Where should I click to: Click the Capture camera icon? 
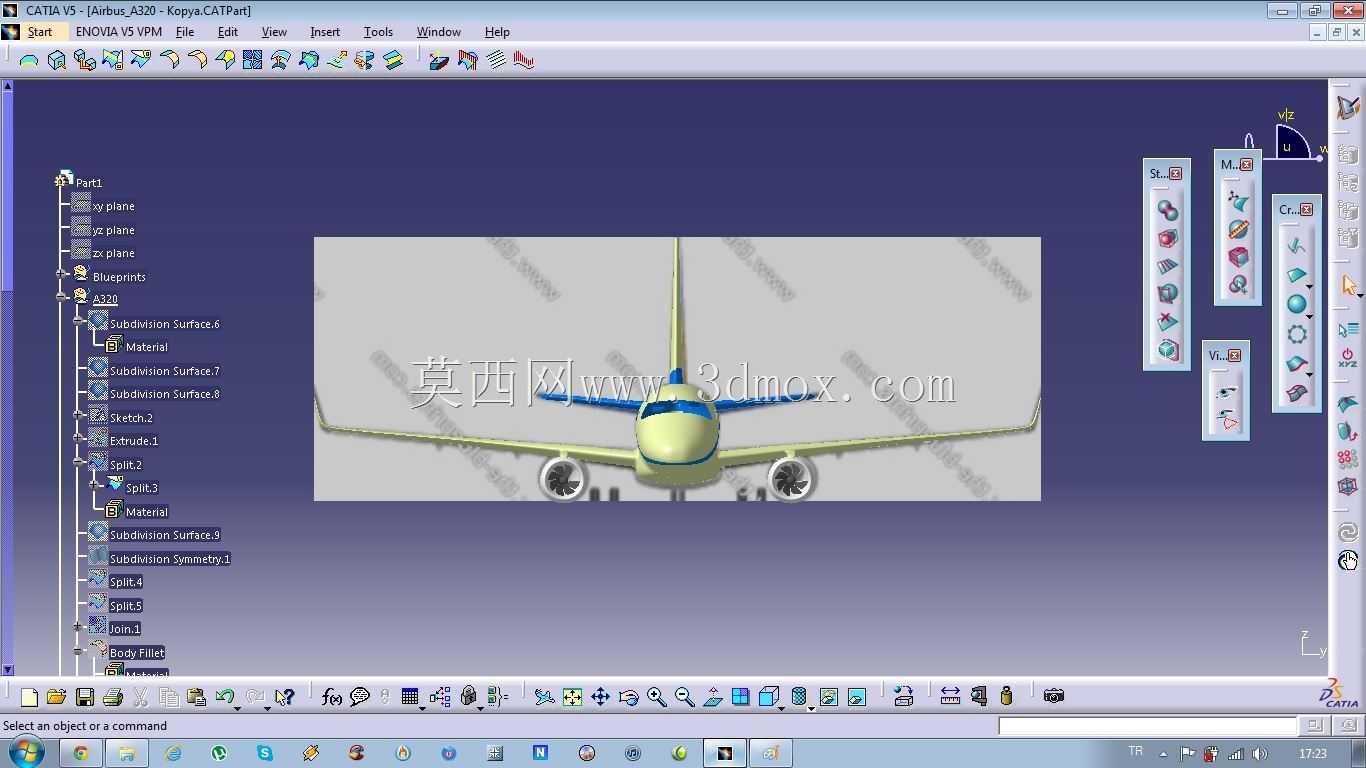tap(1053, 696)
